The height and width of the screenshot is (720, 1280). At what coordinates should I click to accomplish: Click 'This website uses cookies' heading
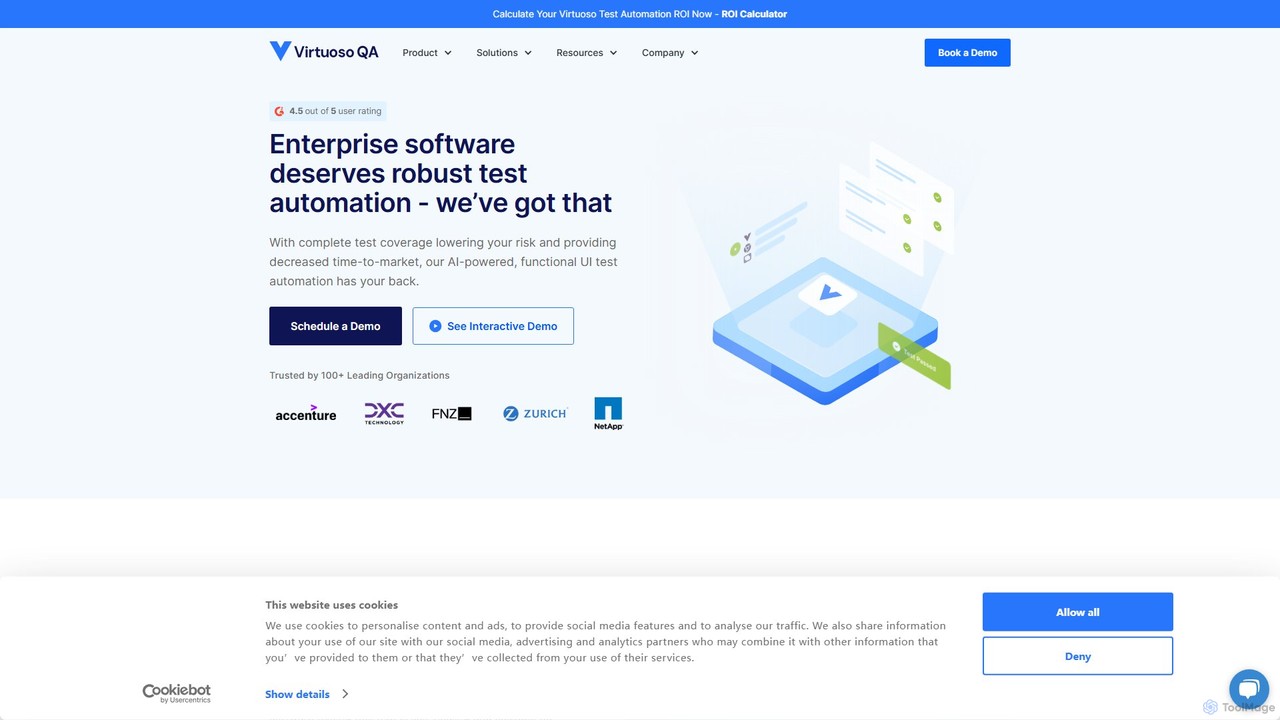point(331,605)
